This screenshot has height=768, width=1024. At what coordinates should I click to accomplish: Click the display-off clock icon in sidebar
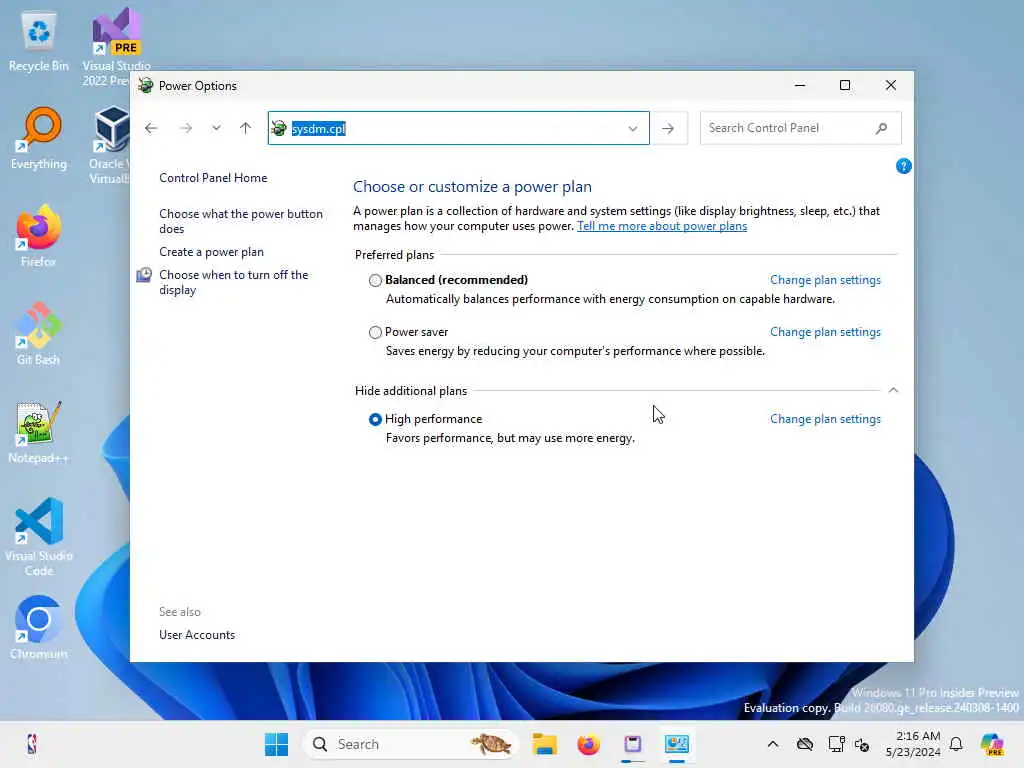point(144,275)
